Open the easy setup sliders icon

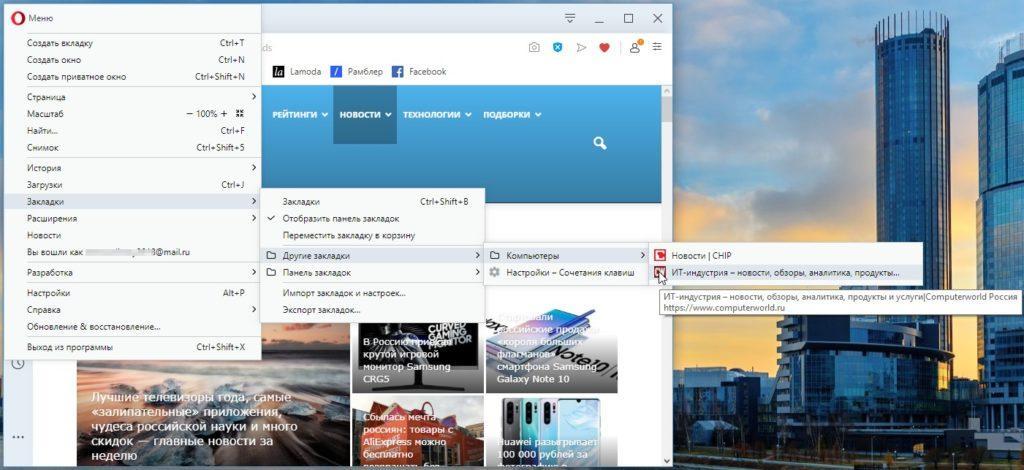click(x=657, y=47)
